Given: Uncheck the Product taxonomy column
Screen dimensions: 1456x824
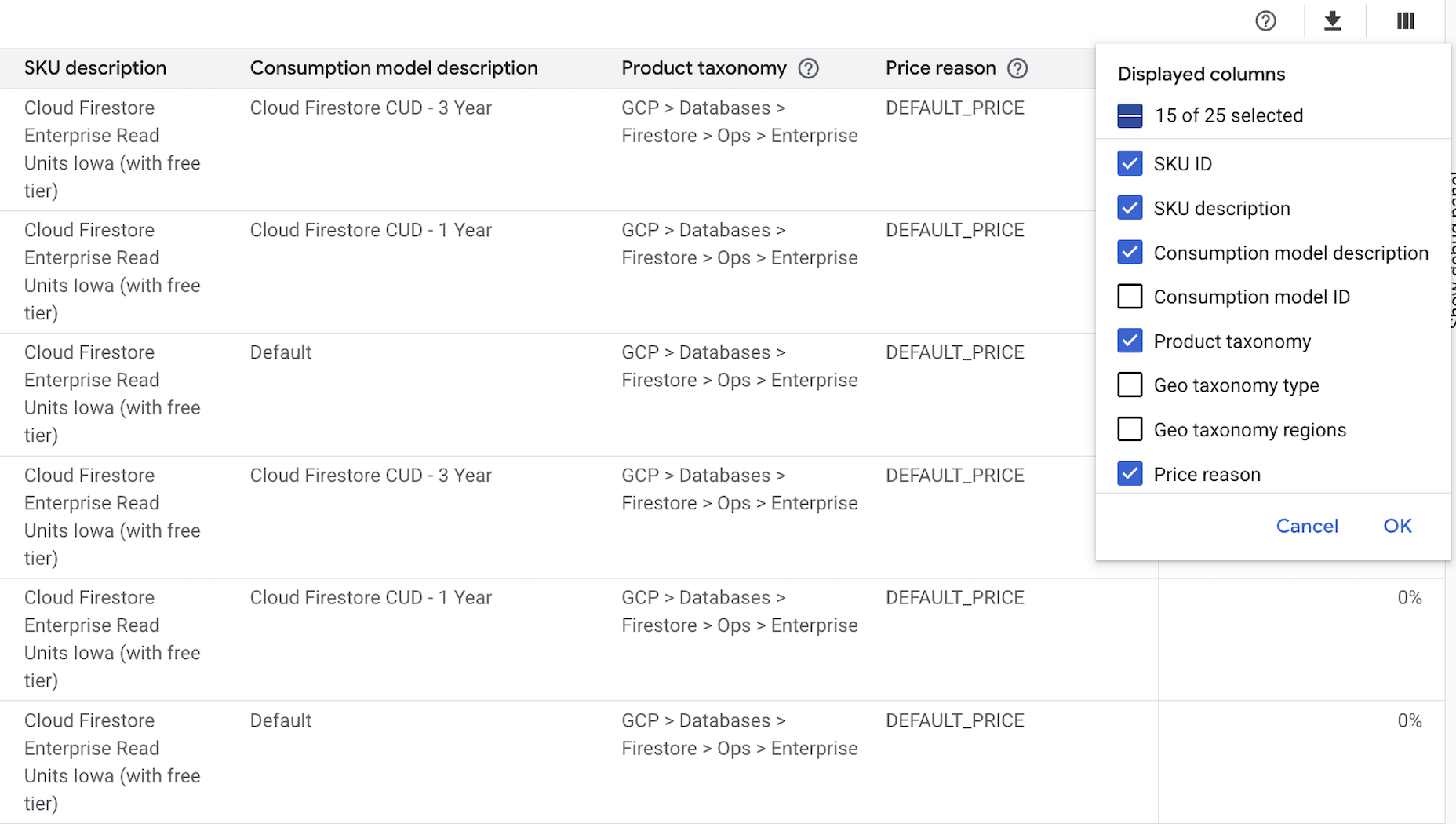Looking at the screenshot, I should [x=1130, y=341].
